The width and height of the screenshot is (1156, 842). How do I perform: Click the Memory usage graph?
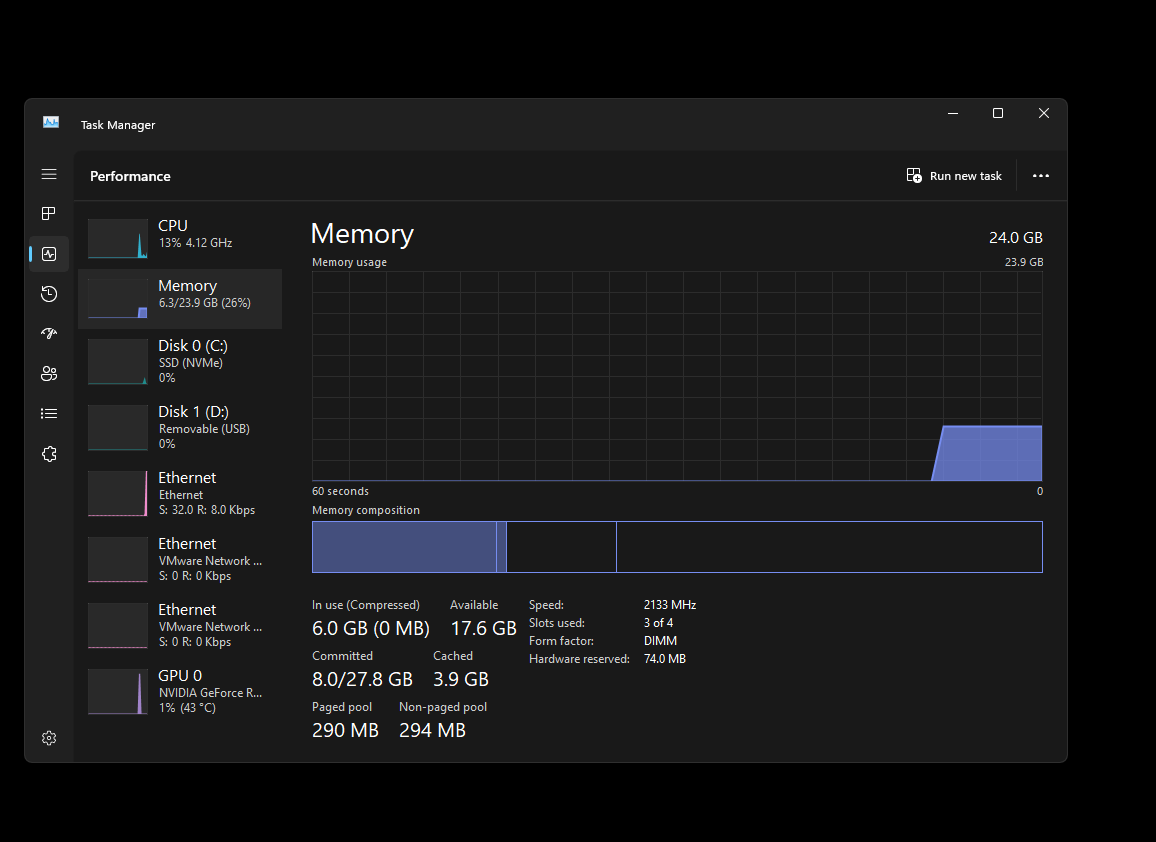click(x=677, y=376)
